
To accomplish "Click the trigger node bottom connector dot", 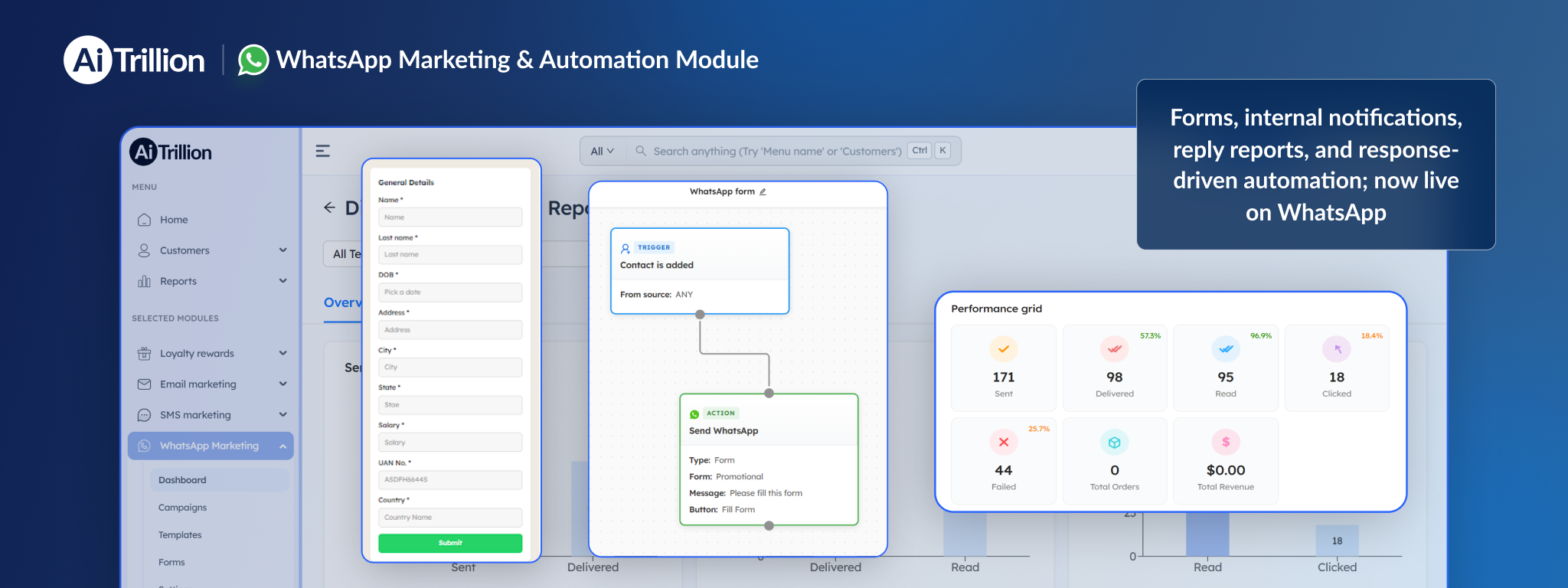I will [x=700, y=315].
